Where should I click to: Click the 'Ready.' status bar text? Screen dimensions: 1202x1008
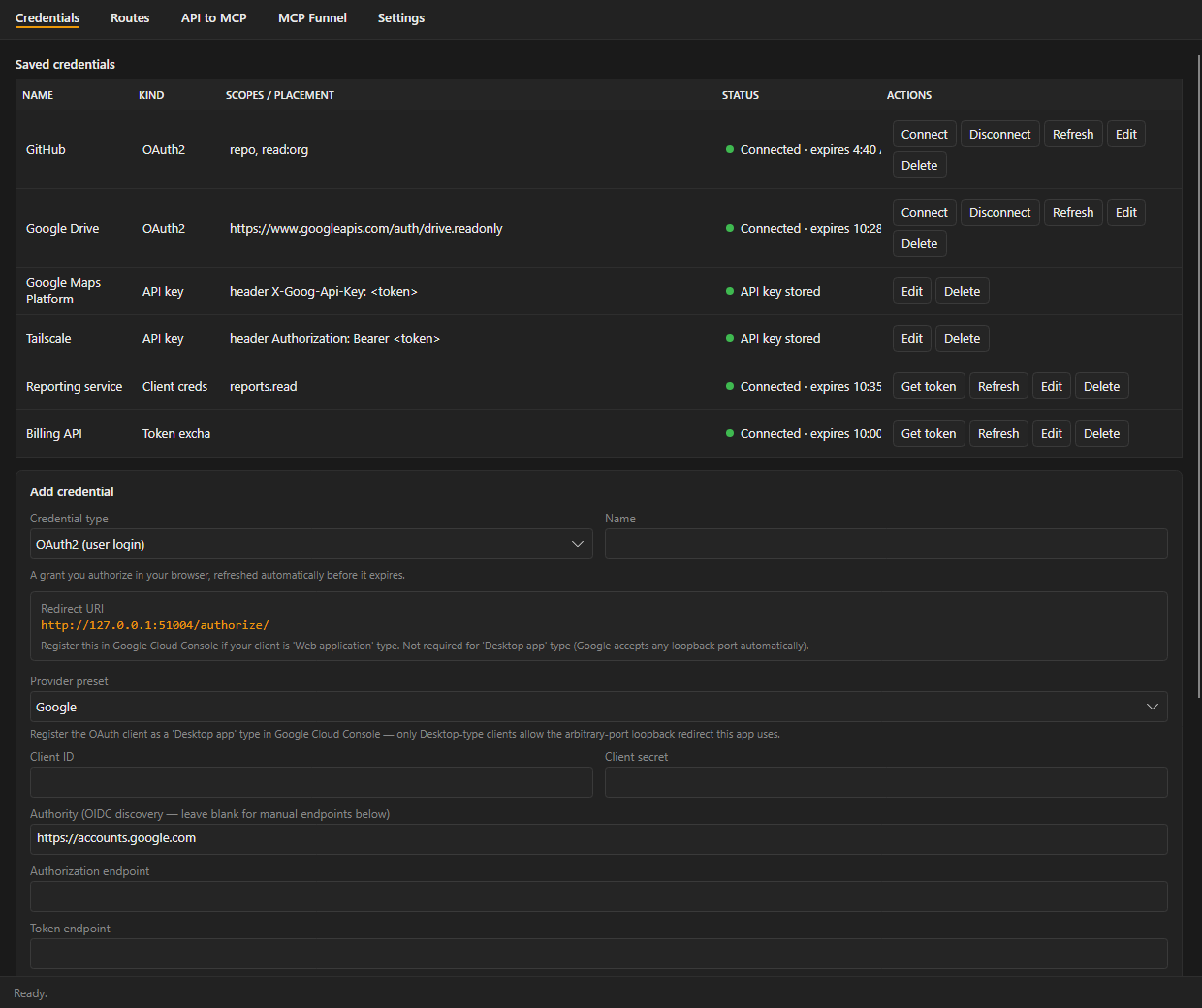(x=30, y=993)
